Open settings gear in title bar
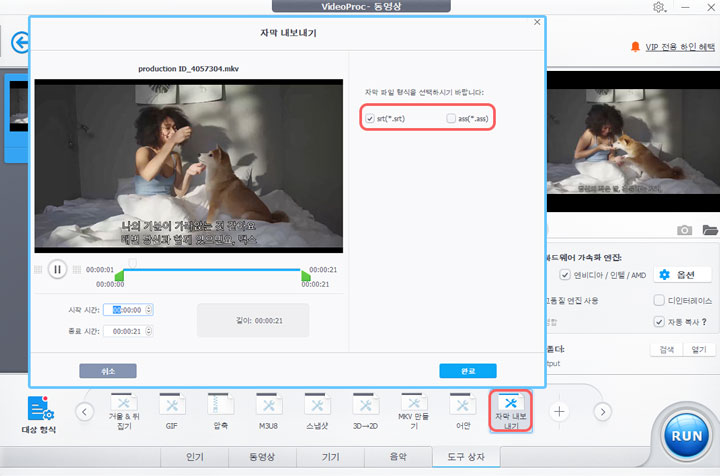Viewport: 720px width, 476px height. tap(659, 7)
